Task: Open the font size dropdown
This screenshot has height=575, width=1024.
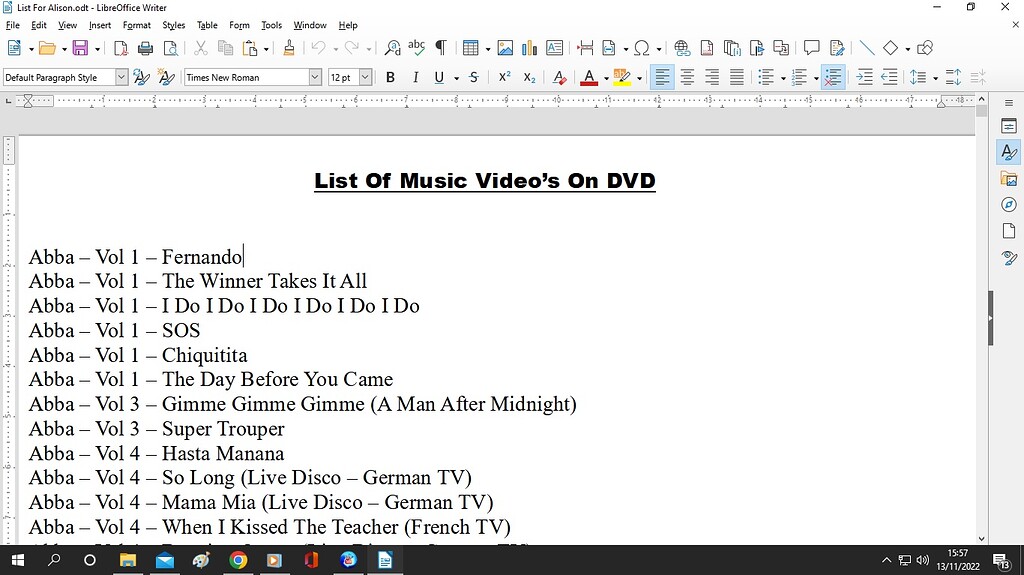Action: (365, 77)
